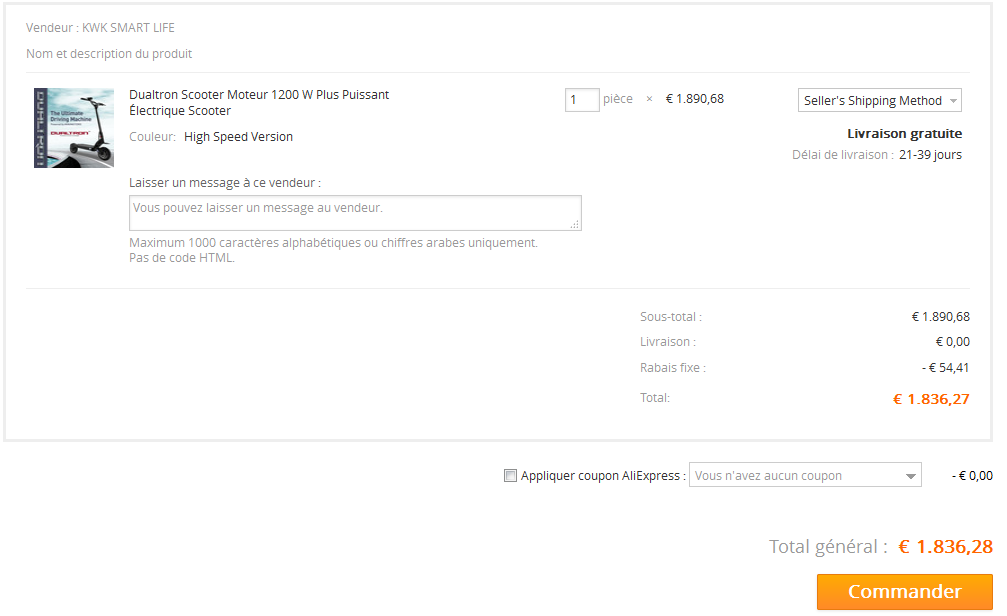This screenshot has width=1007, height=616.
Task: Click the Sous-total amount € 1.890,68
Action: (x=941, y=317)
